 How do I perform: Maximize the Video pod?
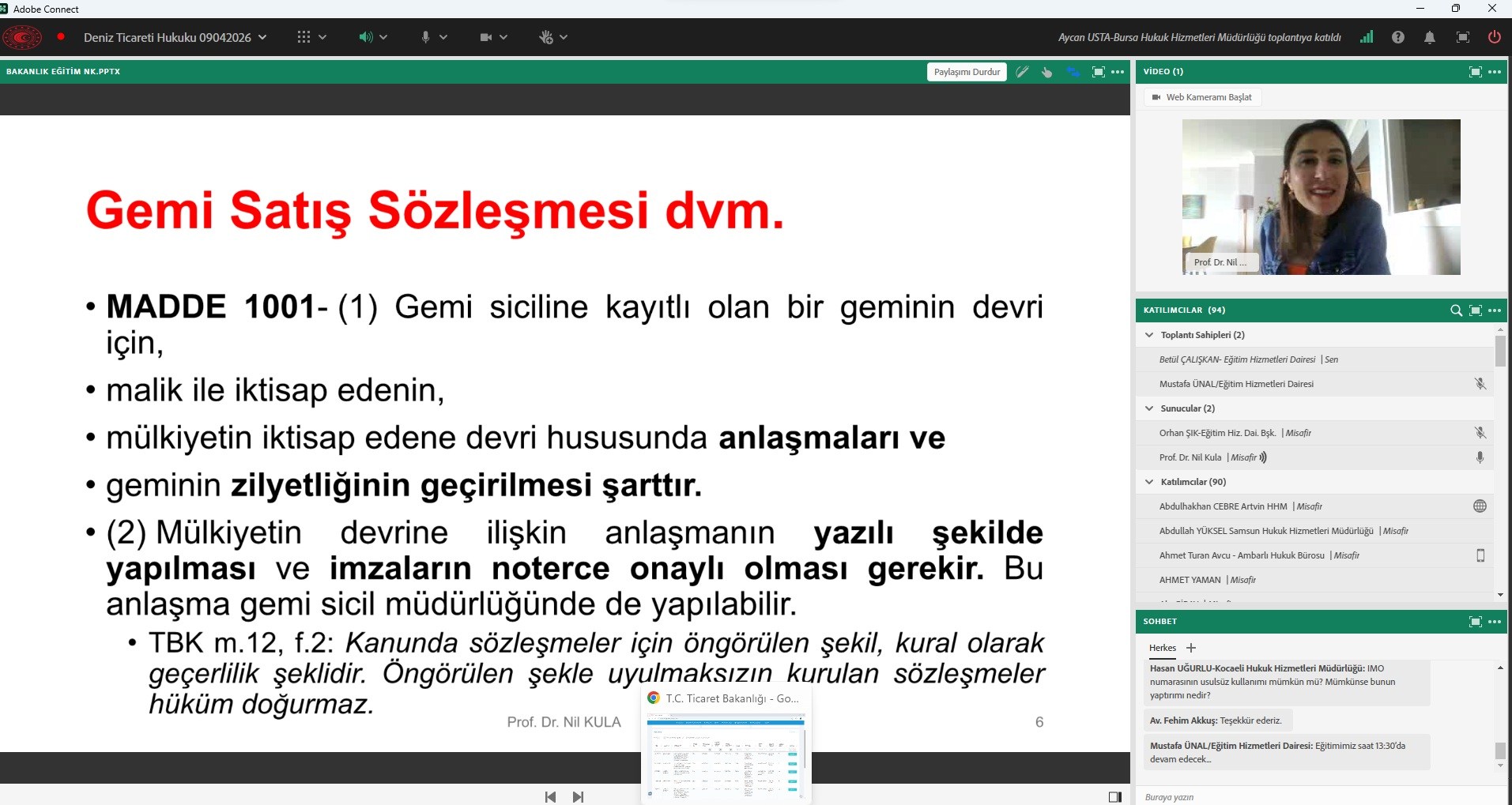click(x=1475, y=72)
